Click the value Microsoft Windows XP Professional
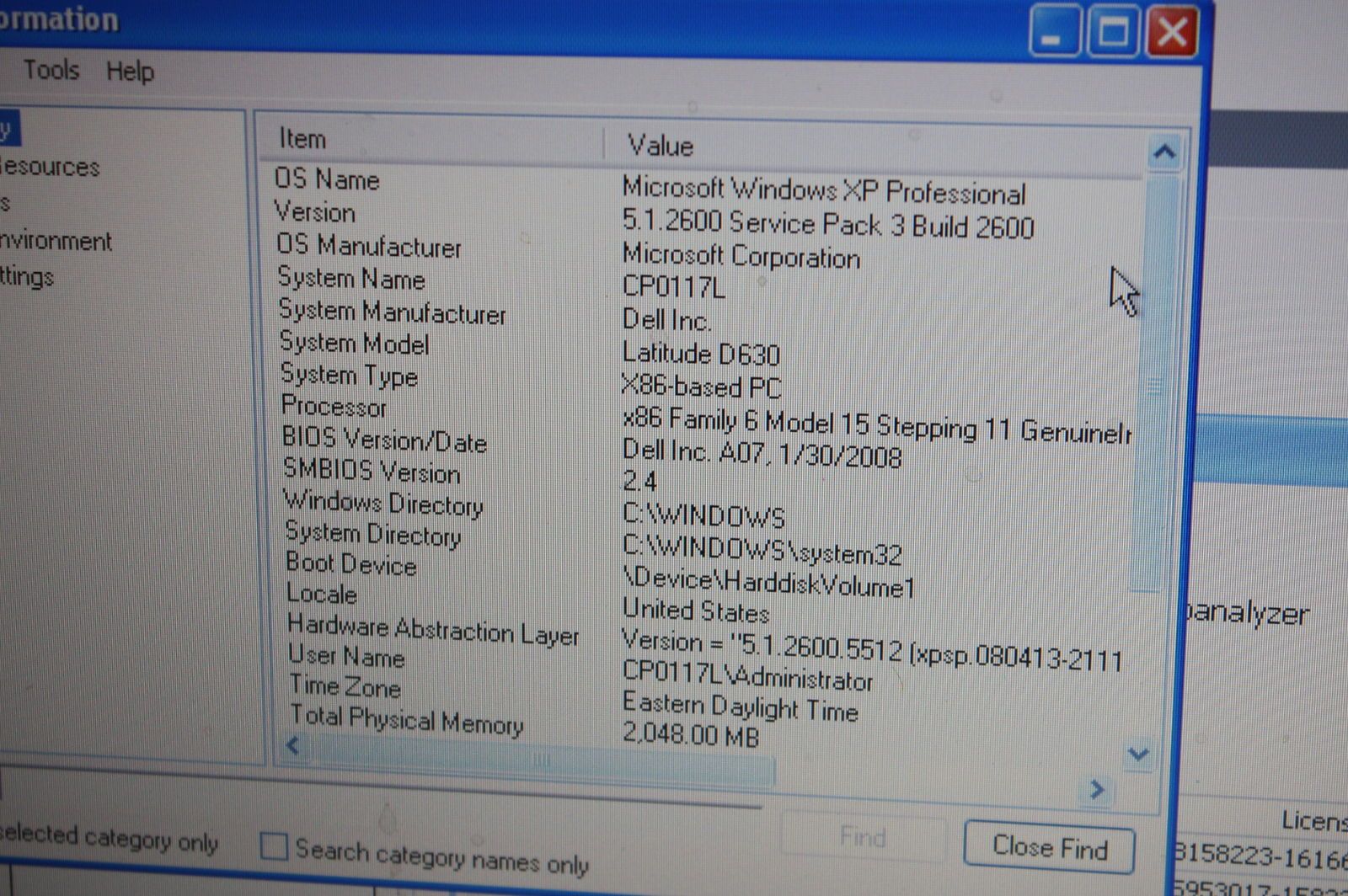 [824, 190]
